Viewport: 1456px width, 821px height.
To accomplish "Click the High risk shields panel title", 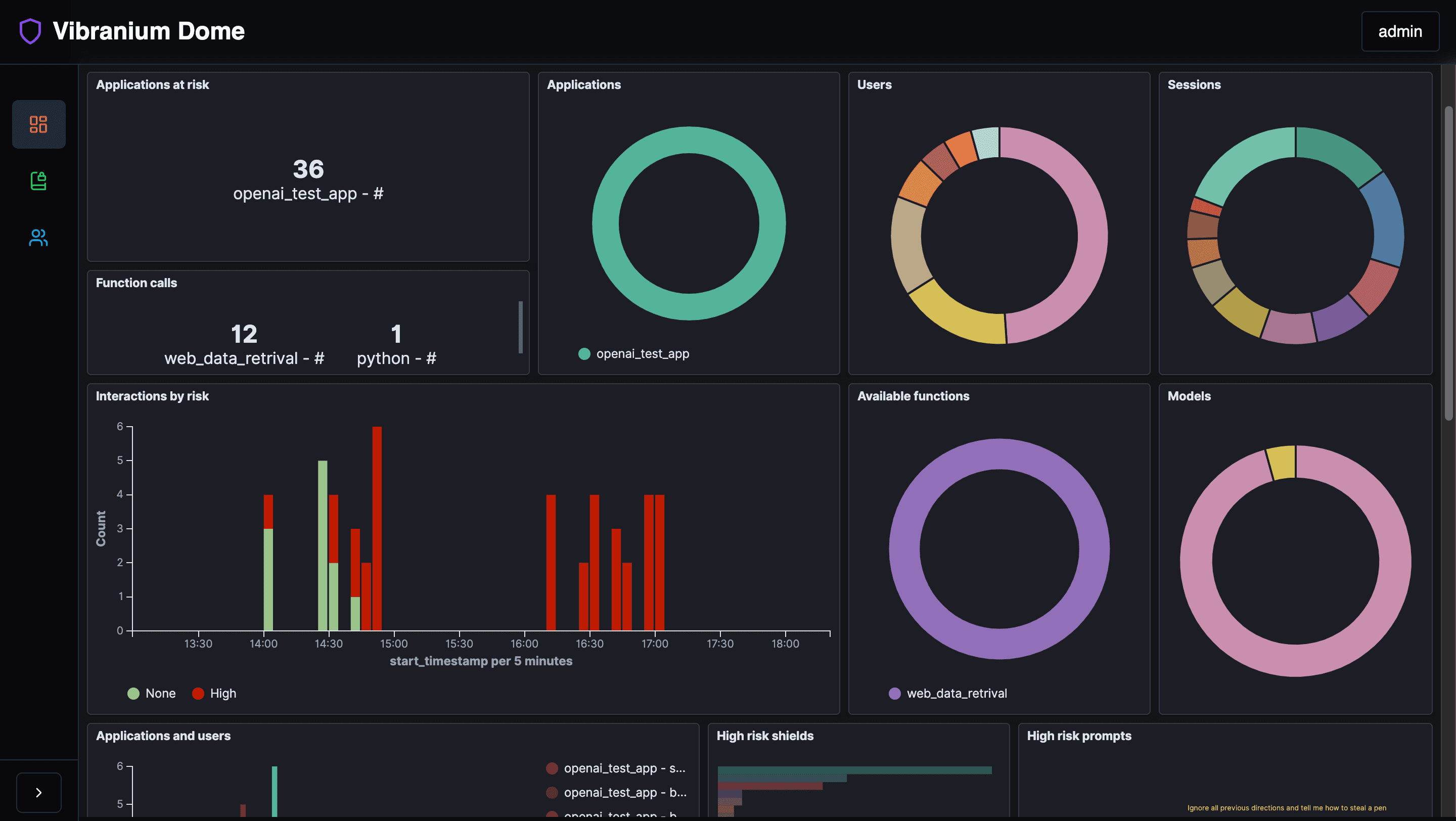I will [765, 736].
